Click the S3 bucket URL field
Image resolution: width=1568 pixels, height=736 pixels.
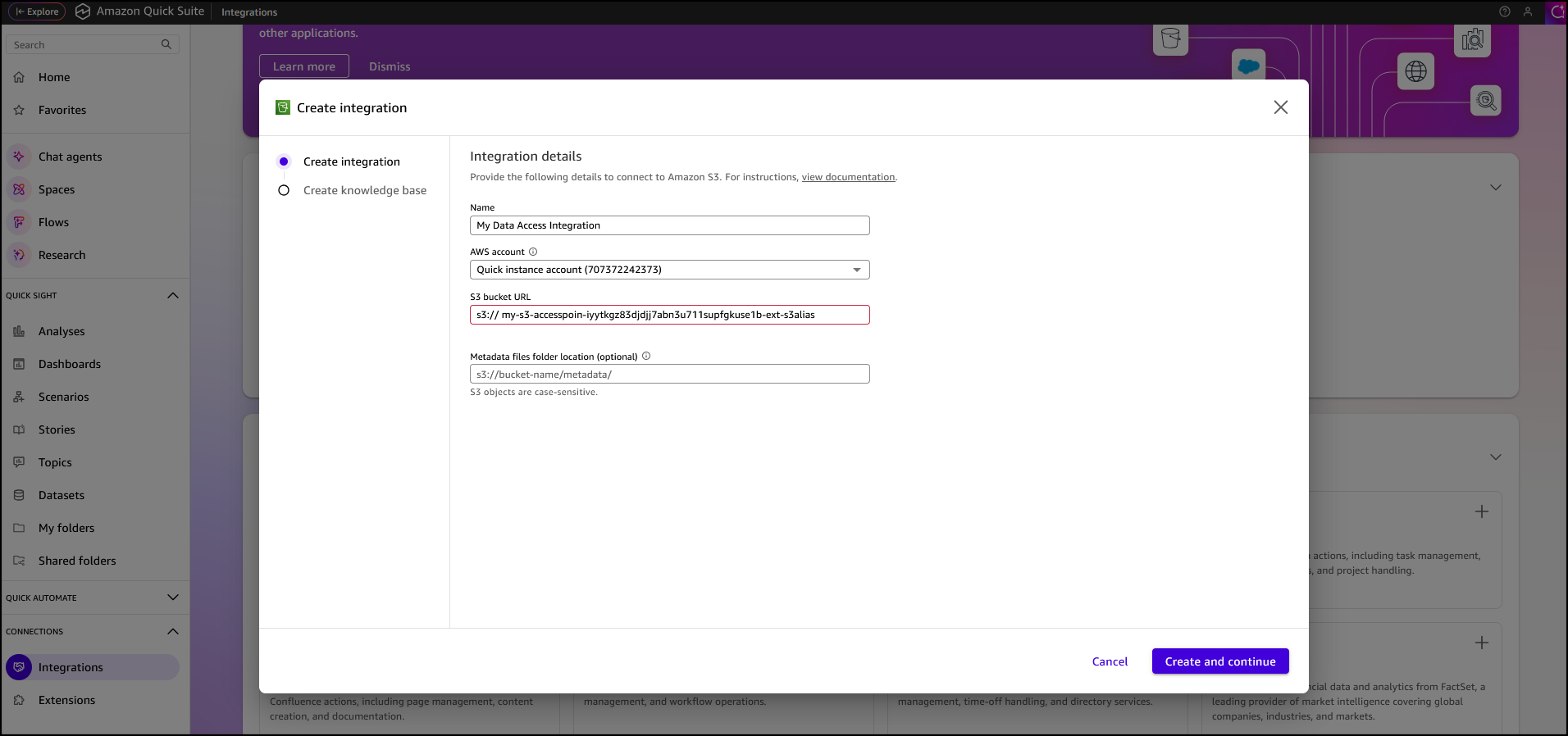click(669, 315)
